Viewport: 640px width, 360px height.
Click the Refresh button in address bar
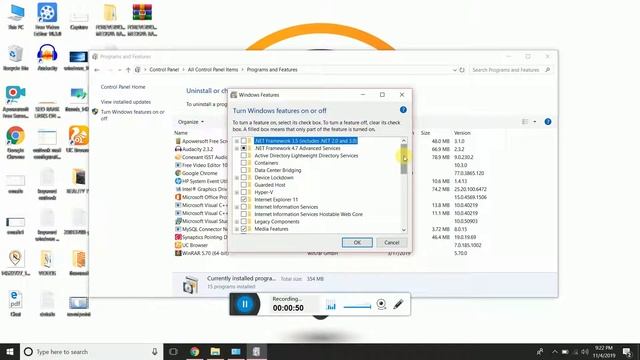[462, 70]
